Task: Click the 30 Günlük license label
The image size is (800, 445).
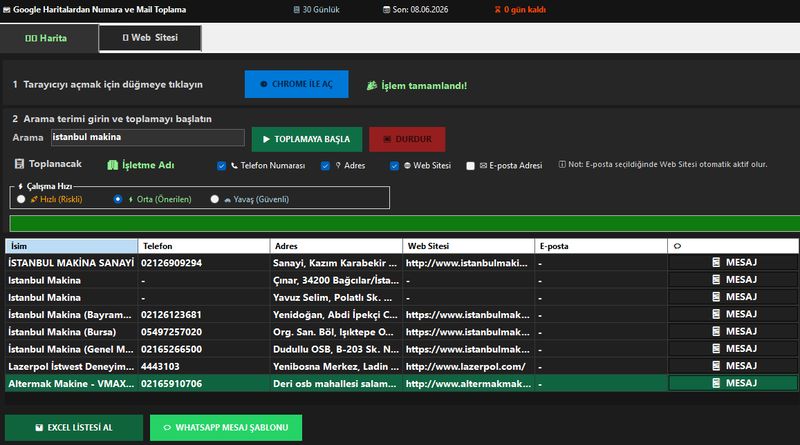Action: (316, 10)
